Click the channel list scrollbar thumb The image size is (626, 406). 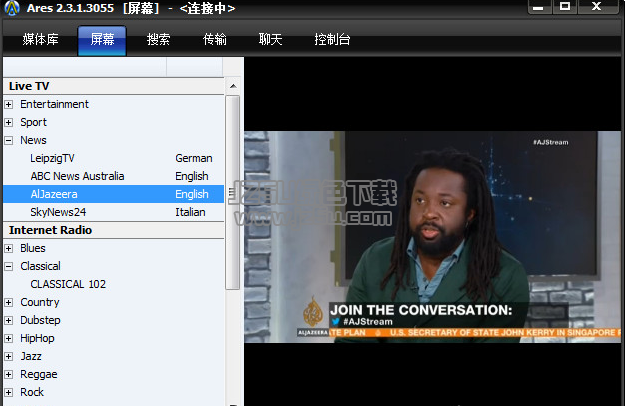233,192
